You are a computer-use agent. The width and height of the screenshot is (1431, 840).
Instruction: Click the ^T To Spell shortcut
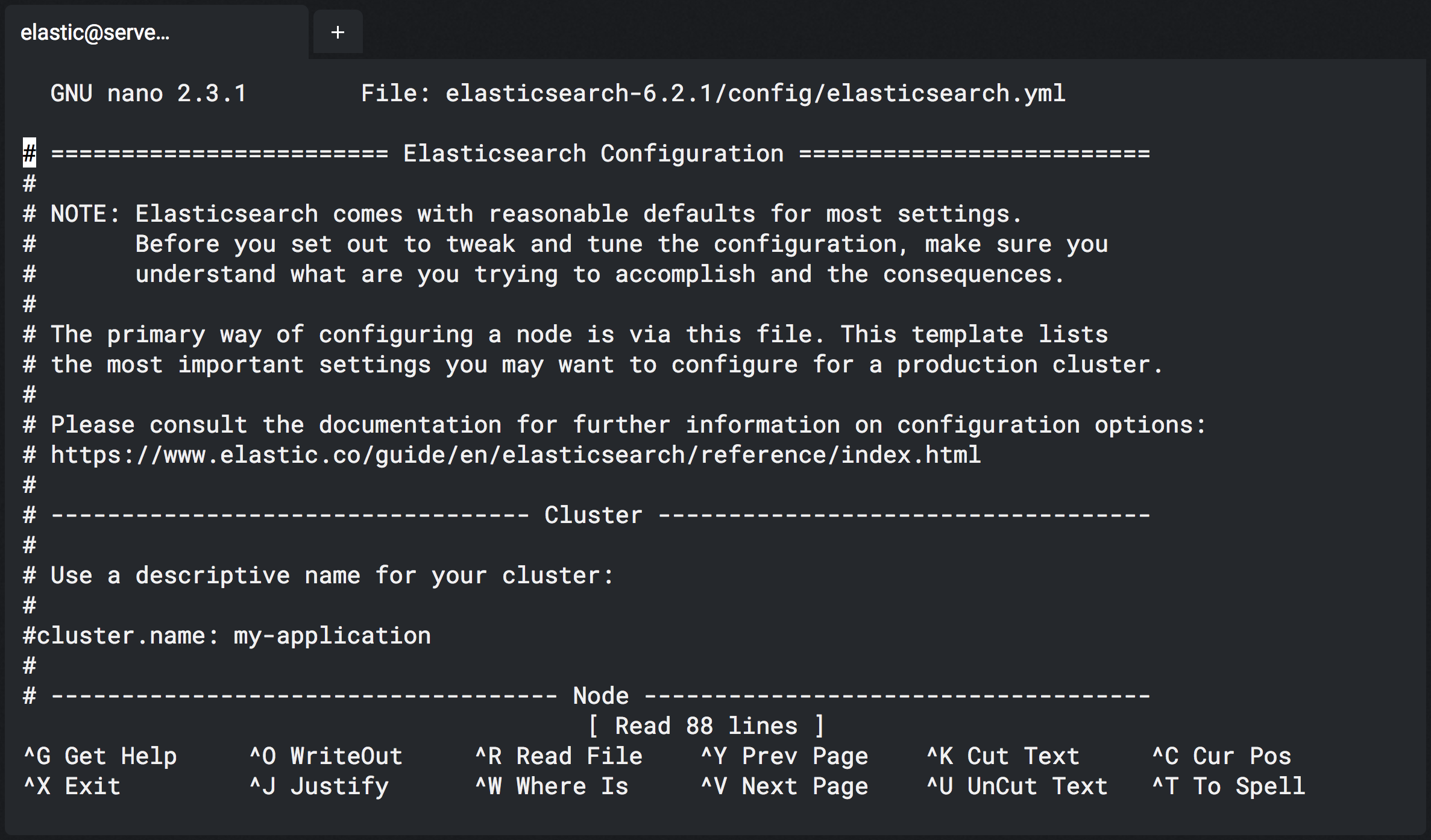[1228, 786]
